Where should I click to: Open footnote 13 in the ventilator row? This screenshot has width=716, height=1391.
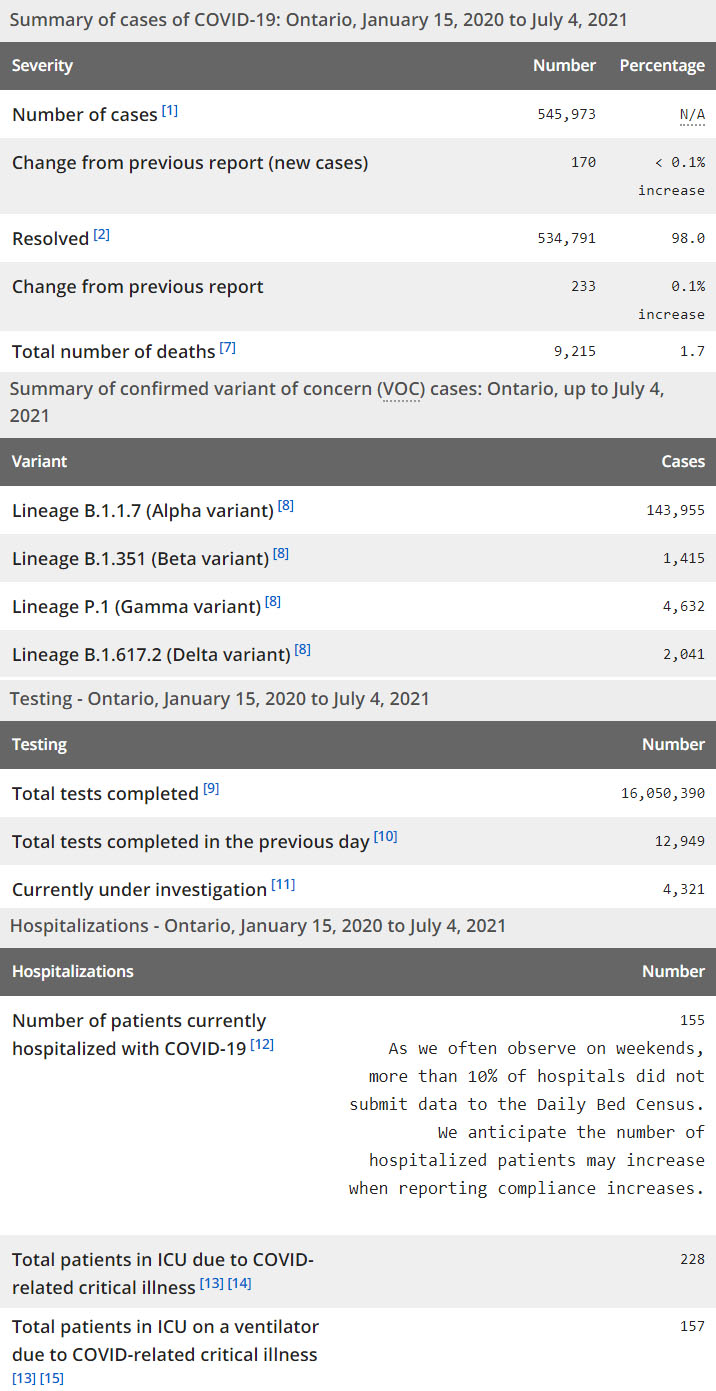(24, 1379)
